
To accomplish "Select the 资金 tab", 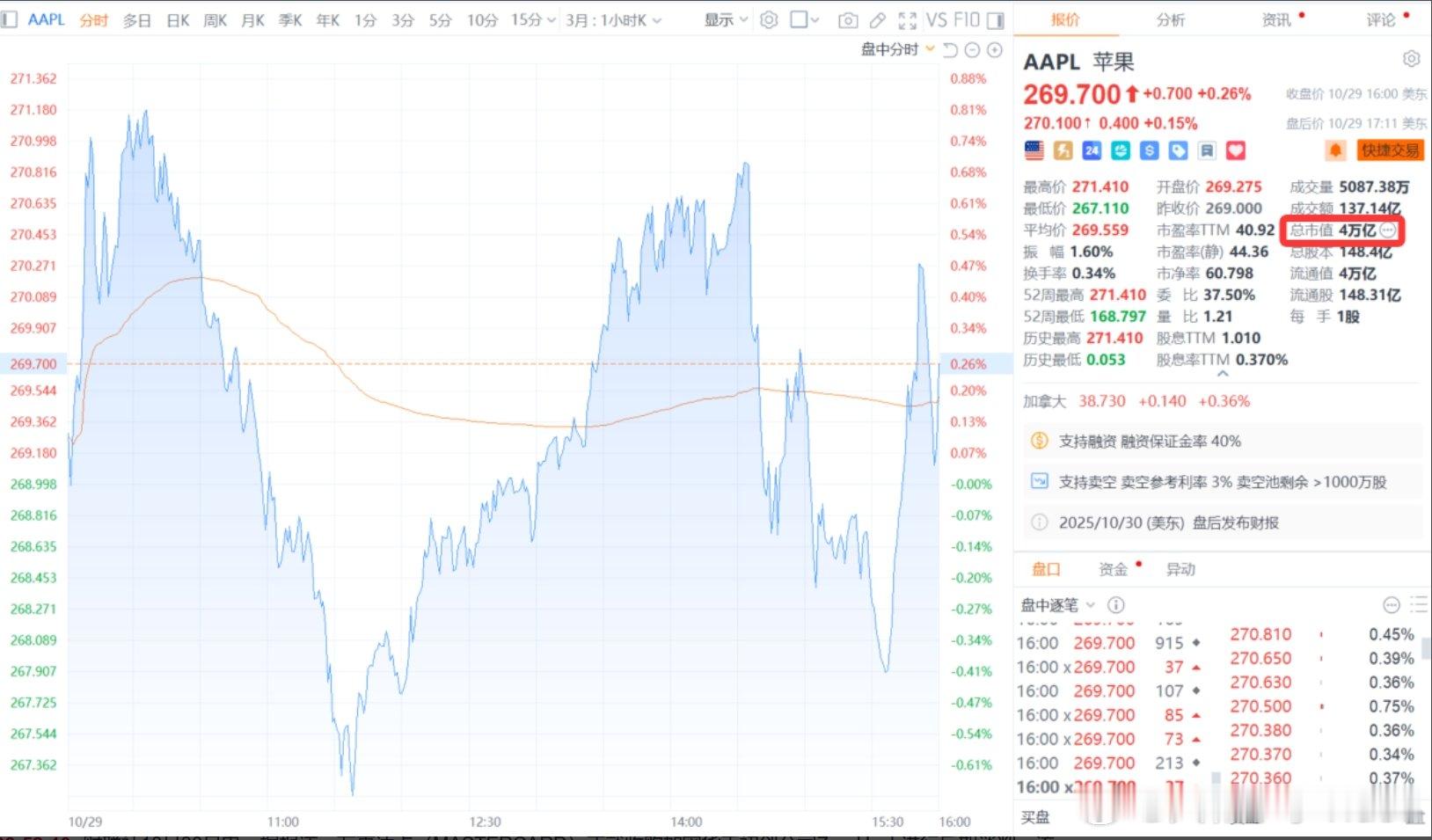I will click(1113, 569).
